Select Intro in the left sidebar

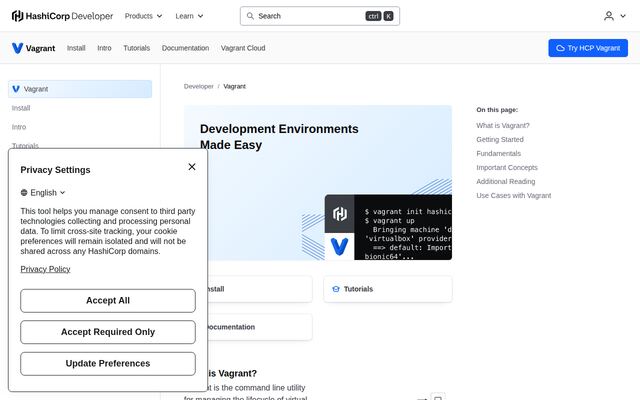tap(19, 127)
